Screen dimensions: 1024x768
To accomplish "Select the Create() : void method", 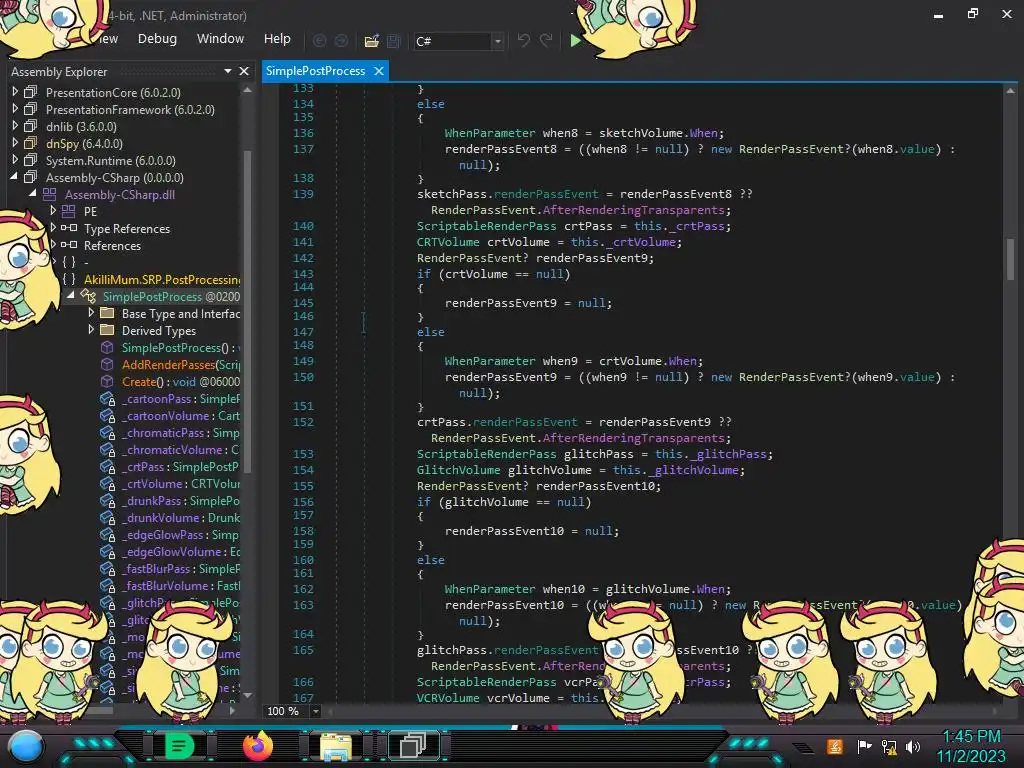I will tap(180, 381).
